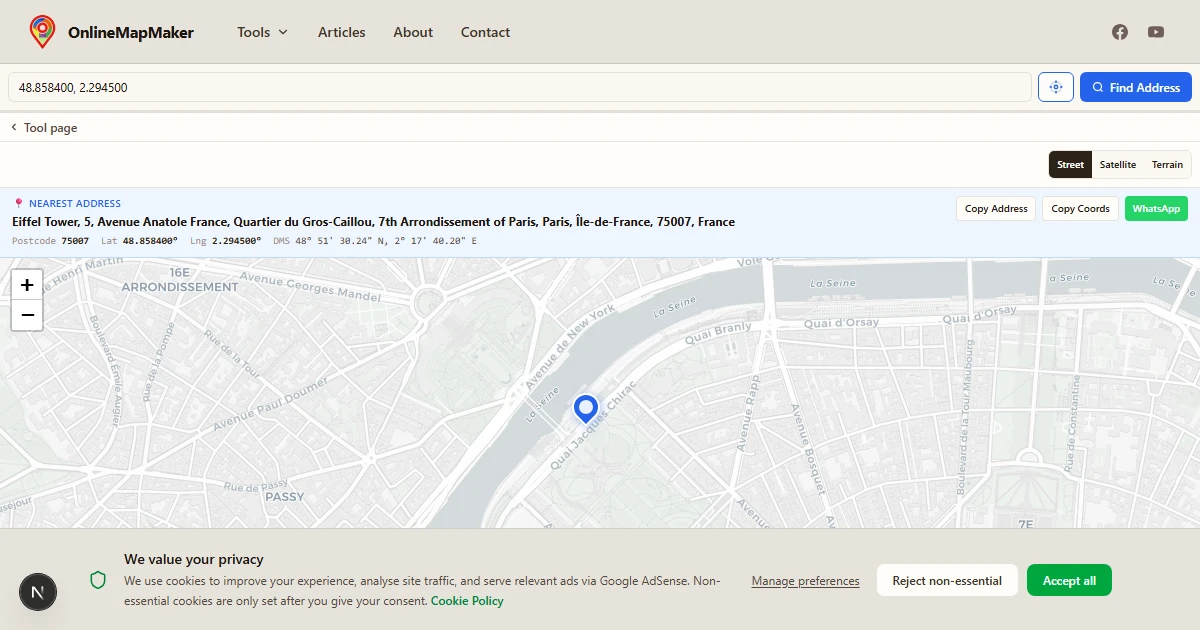Share location via WhatsApp button
The width and height of the screenshot is (1200, 630).
pos(1156,208)
